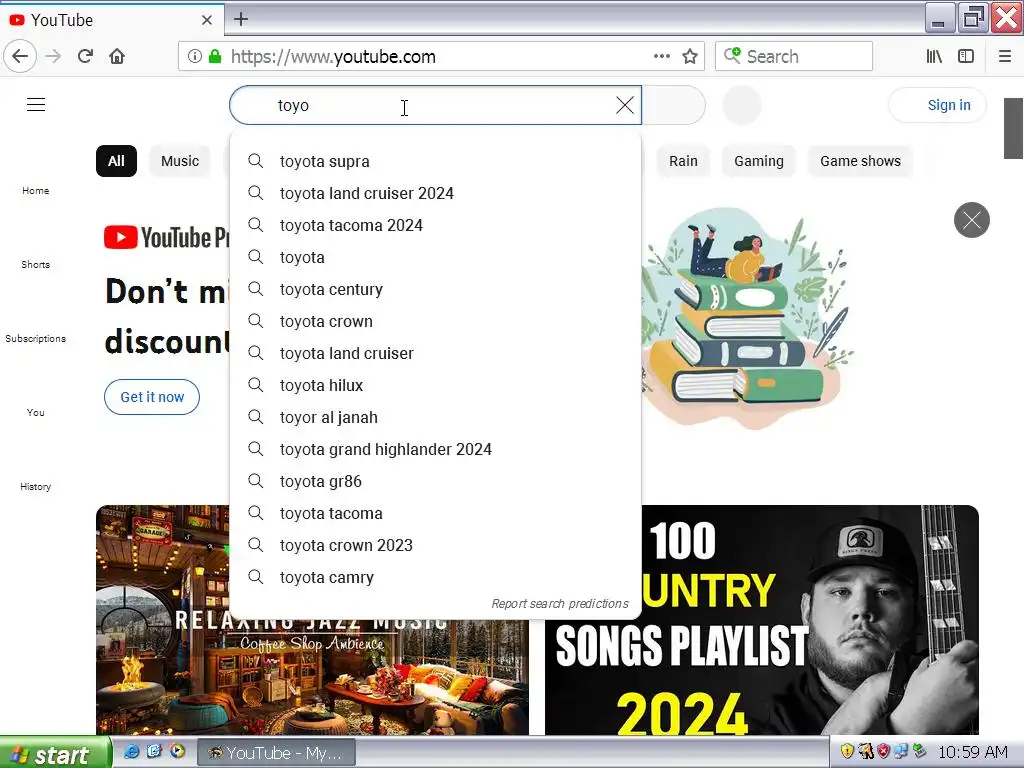This screenshot has width=1024, height=768.
Task: Pick the toyota camry suggestion
Action: point(435,577)
